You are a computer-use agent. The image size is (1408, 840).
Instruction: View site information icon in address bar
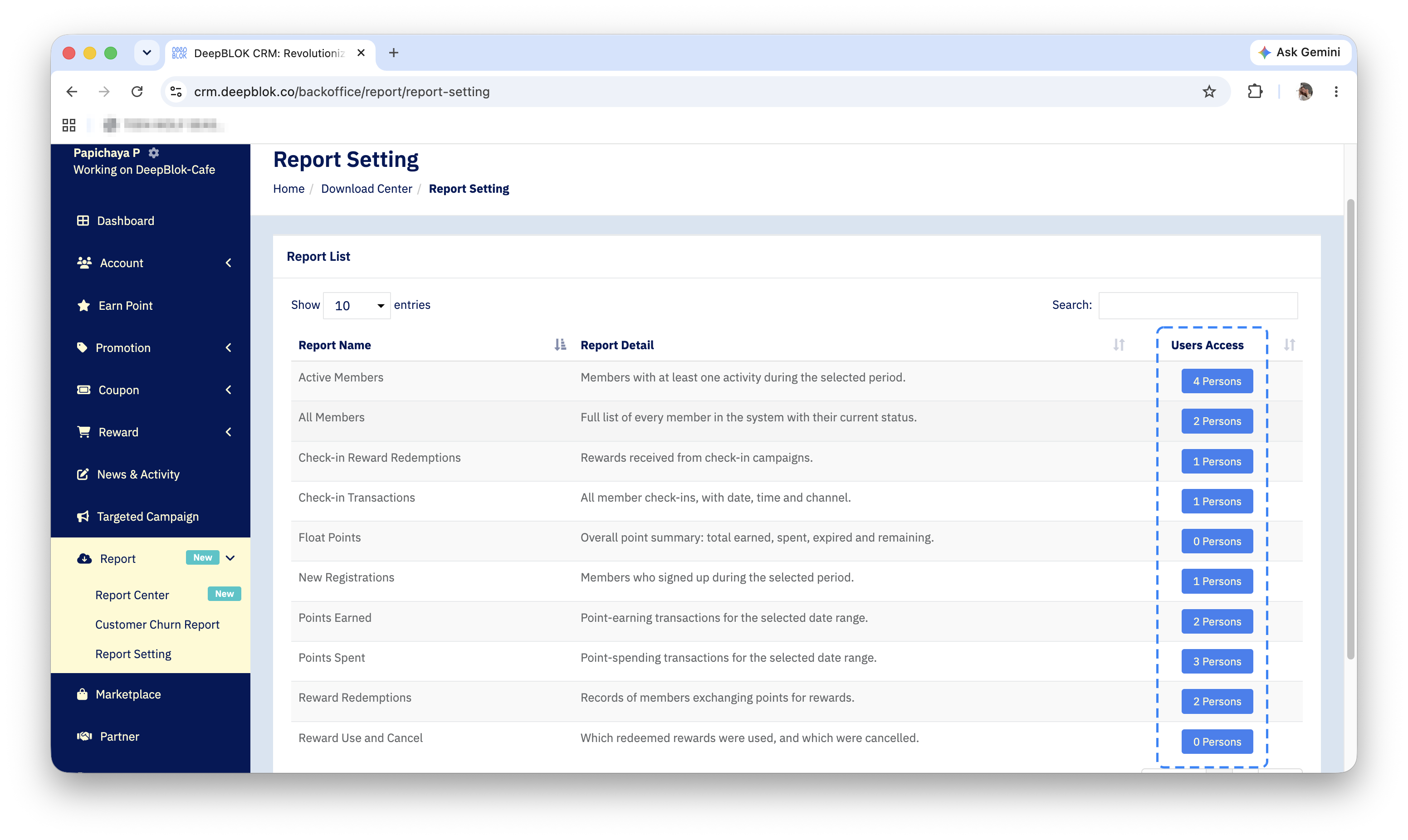176,92
